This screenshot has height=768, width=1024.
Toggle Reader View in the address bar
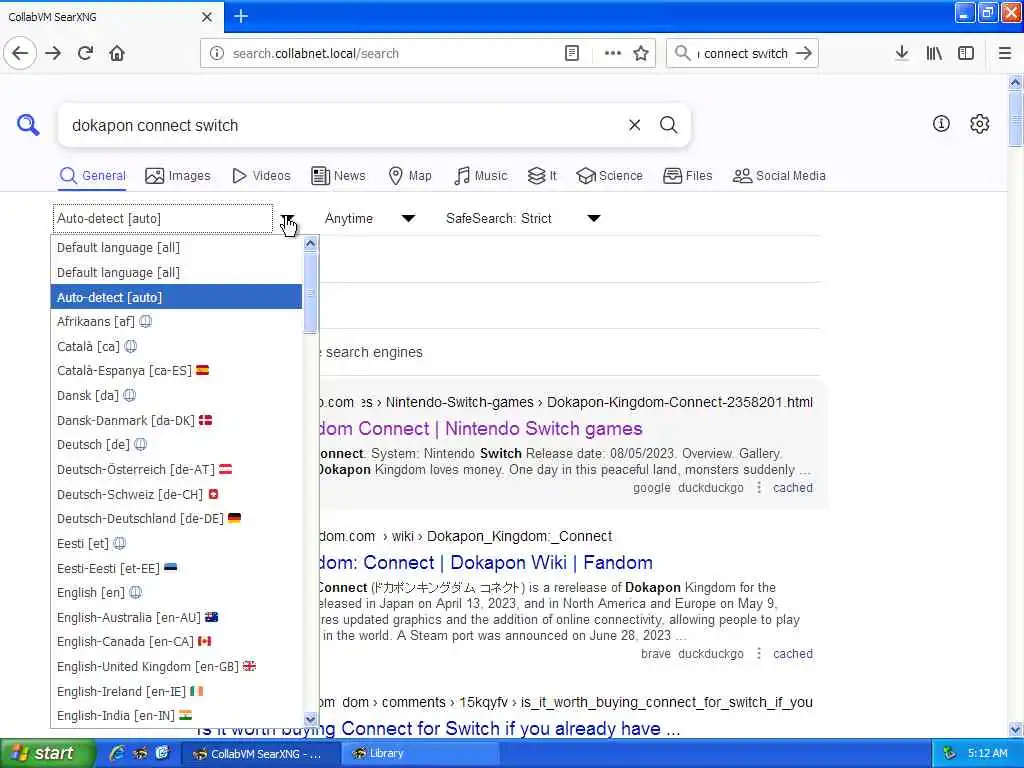tap(571, 54)
